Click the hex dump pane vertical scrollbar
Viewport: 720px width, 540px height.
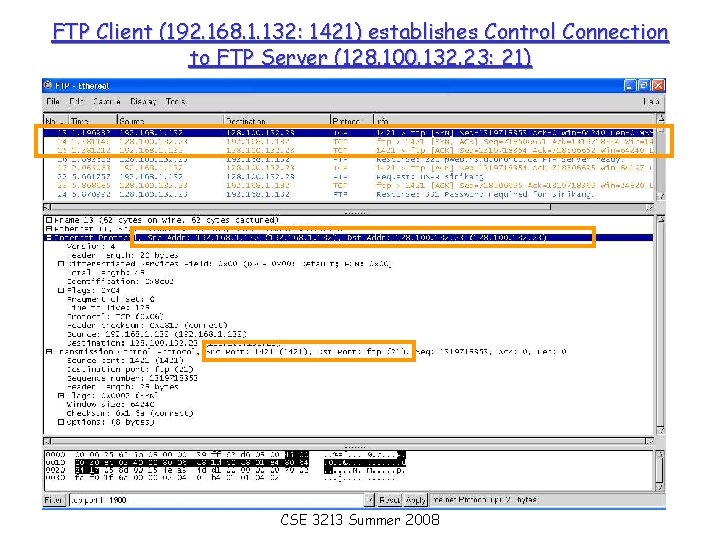661,471
